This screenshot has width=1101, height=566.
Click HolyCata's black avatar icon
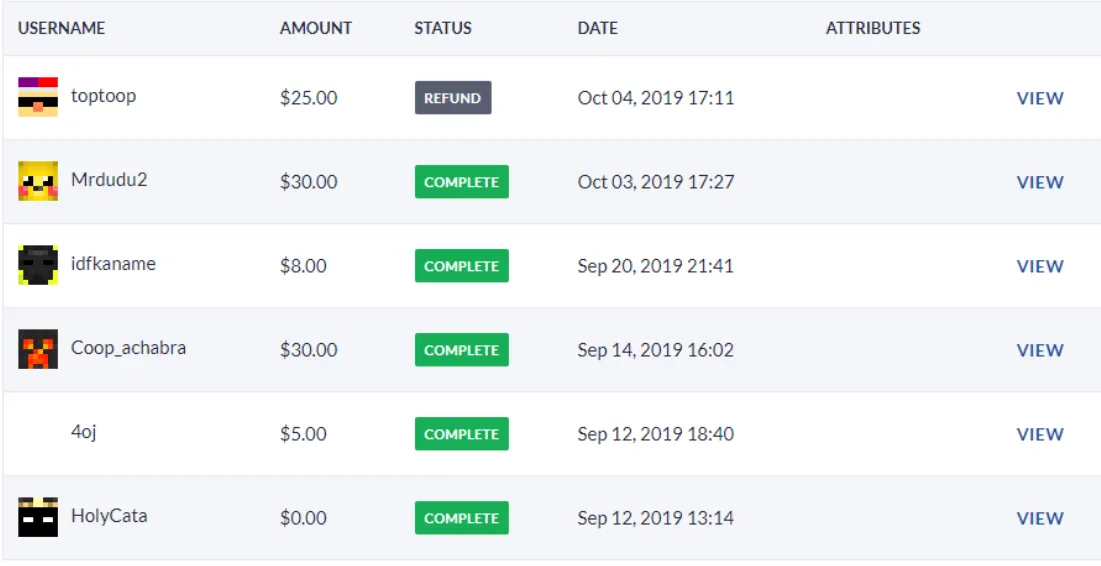coord(38,517)
